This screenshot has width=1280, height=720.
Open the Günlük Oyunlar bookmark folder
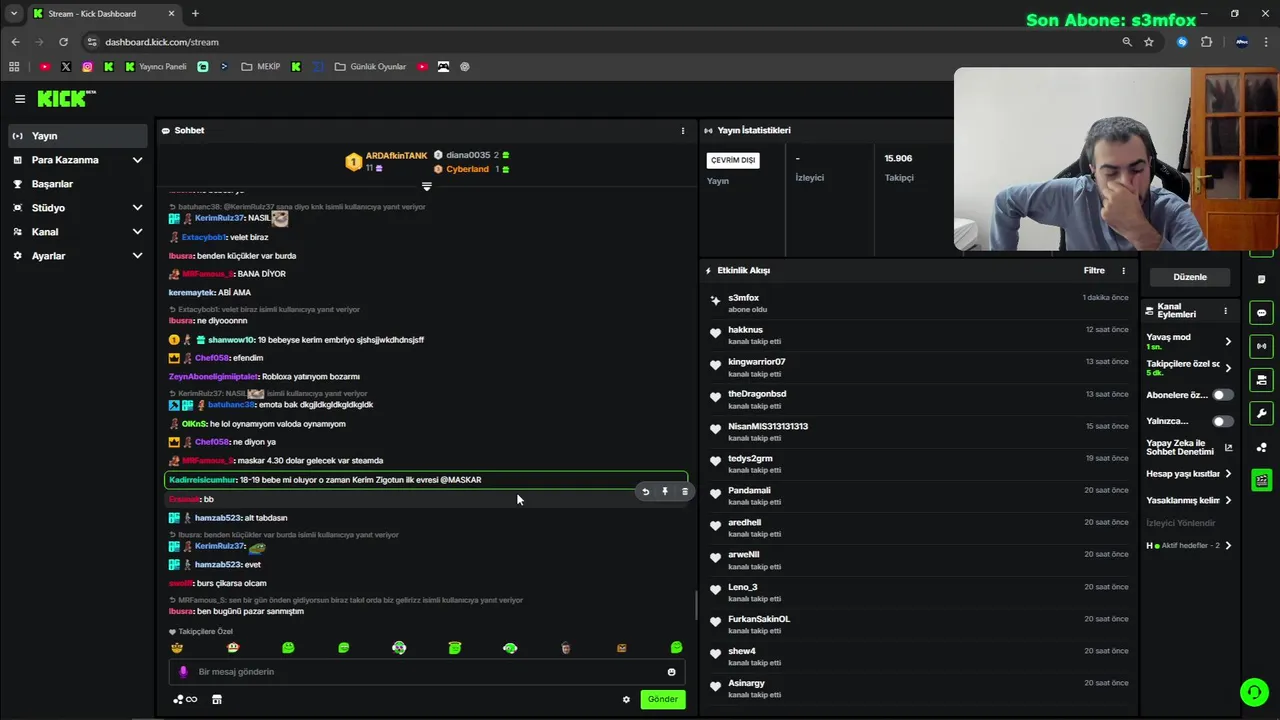pyautogui.click(x=370, y=67)
